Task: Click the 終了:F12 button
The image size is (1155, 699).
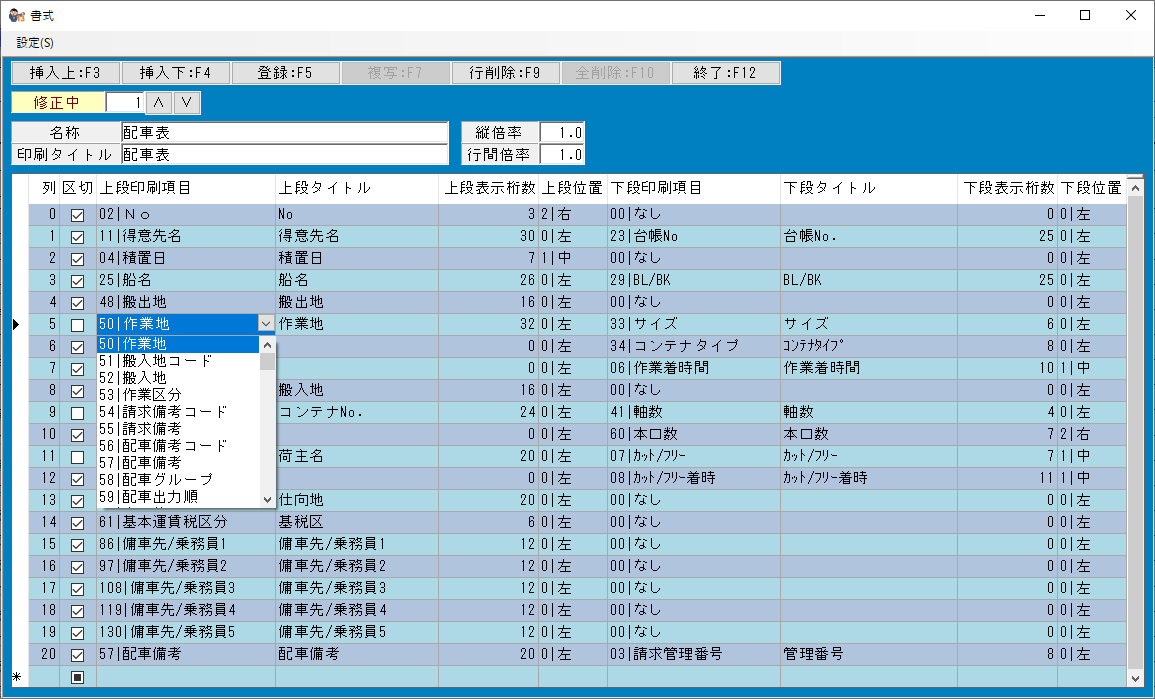Action: [x=725, y=73]
